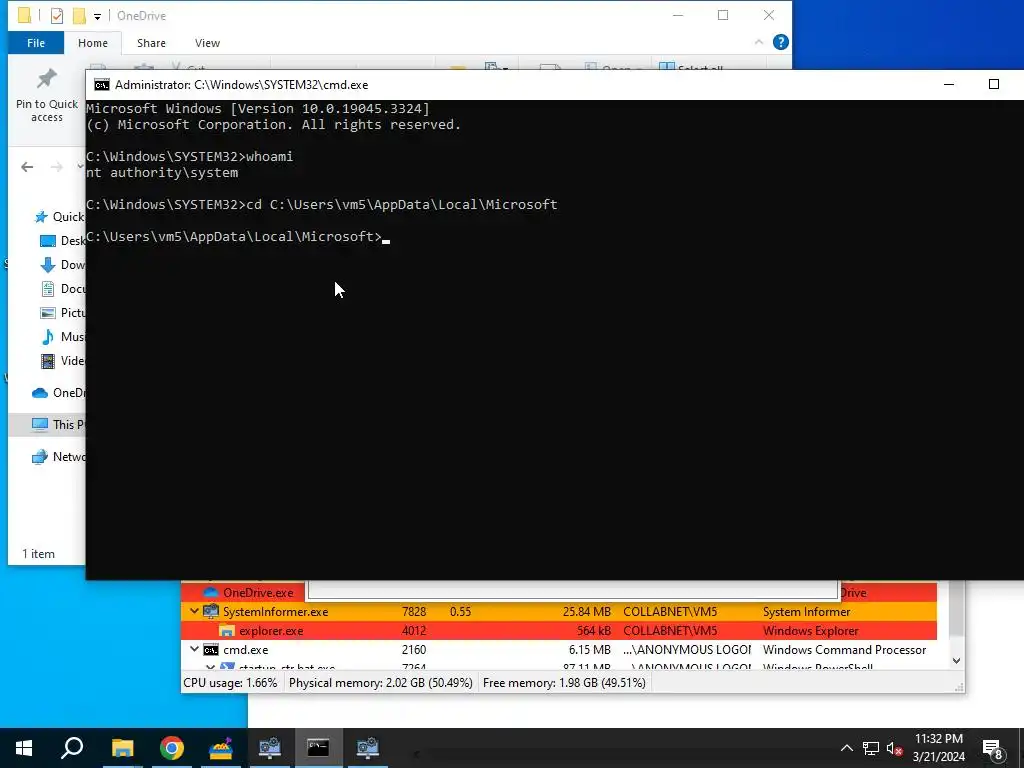Image resolution: width=1024 pixels, height=768 pixels.
Task: Click PID 4012 cell
Action: point(414,631)
